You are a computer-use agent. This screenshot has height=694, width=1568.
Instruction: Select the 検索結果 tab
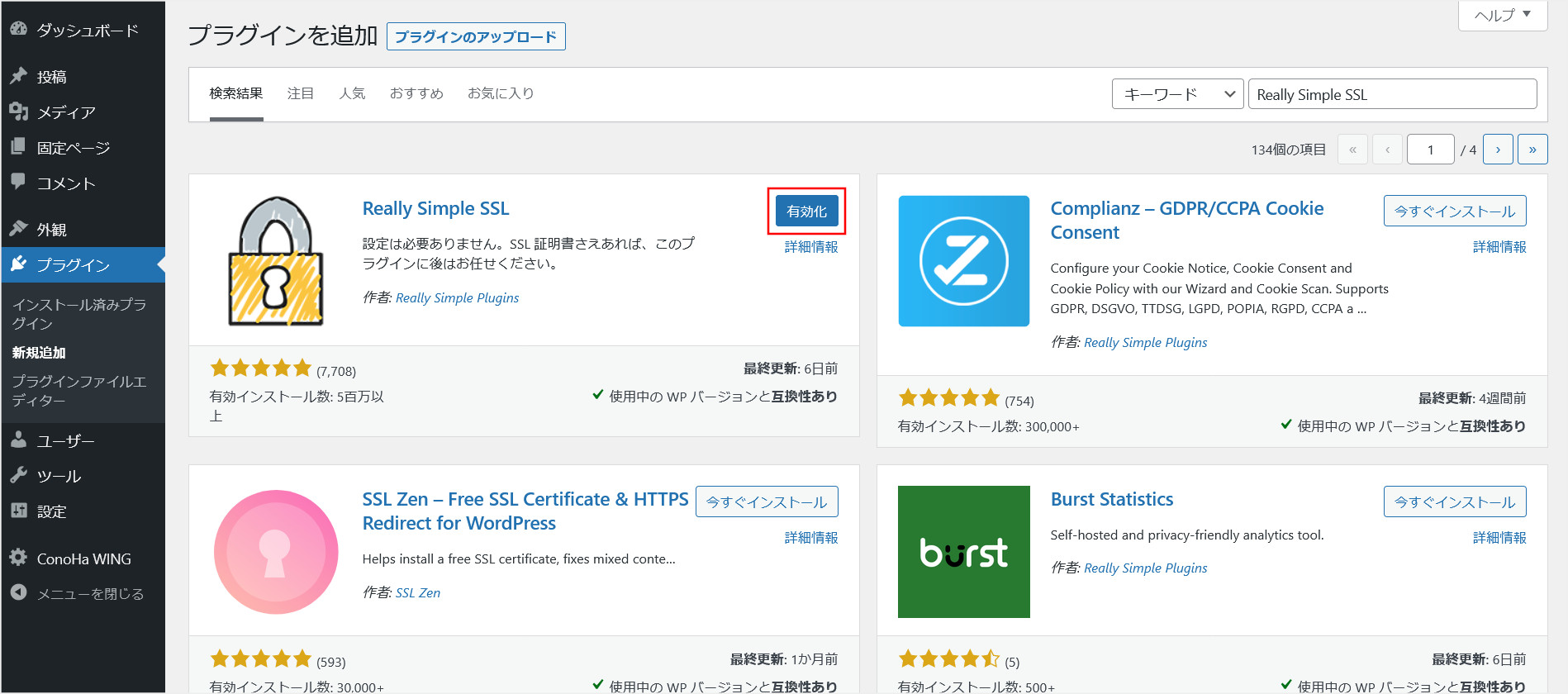coord(236,93)
